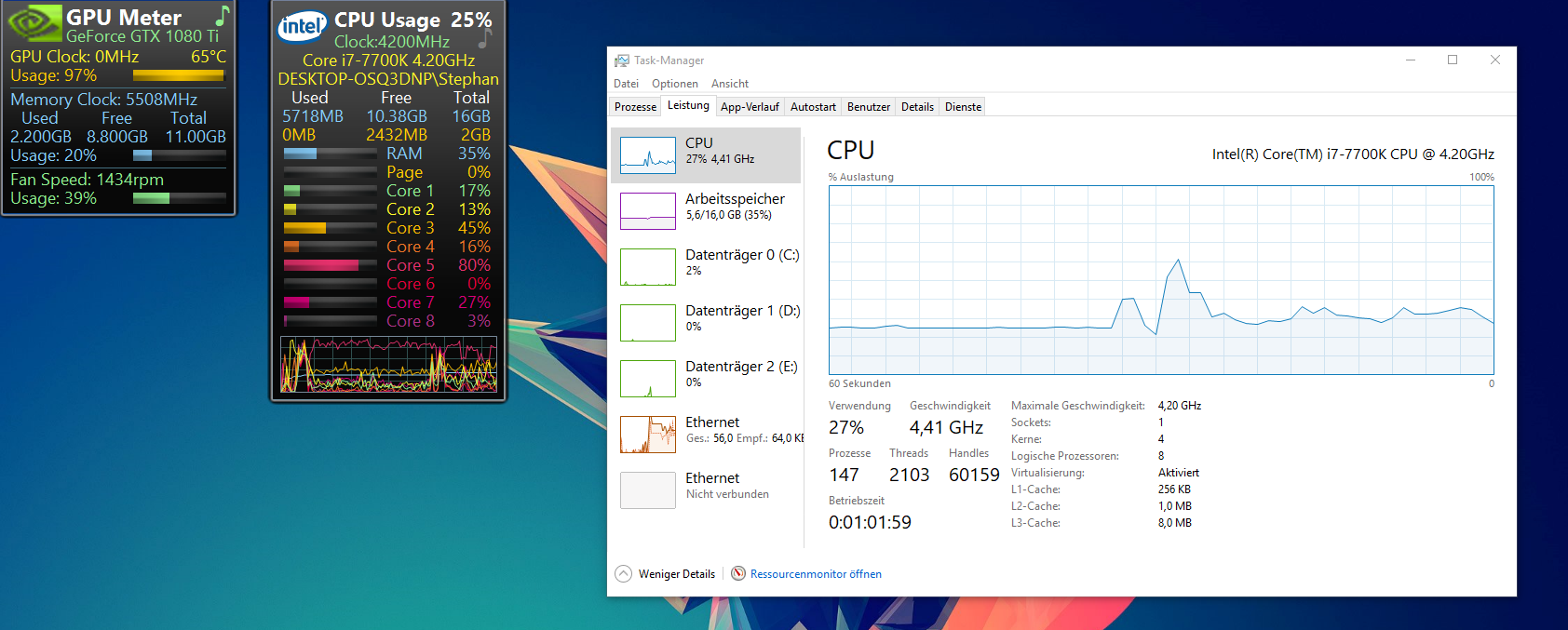Click the Task-Manager title bar icon
The image size is (1568, 630).
(621, 60)
